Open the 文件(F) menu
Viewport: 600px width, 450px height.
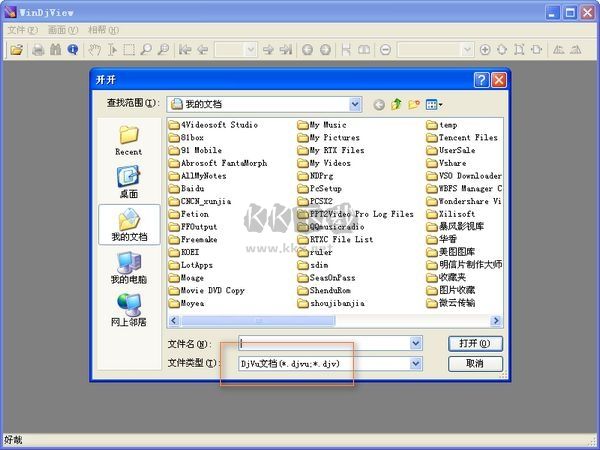tap(23, 30)
